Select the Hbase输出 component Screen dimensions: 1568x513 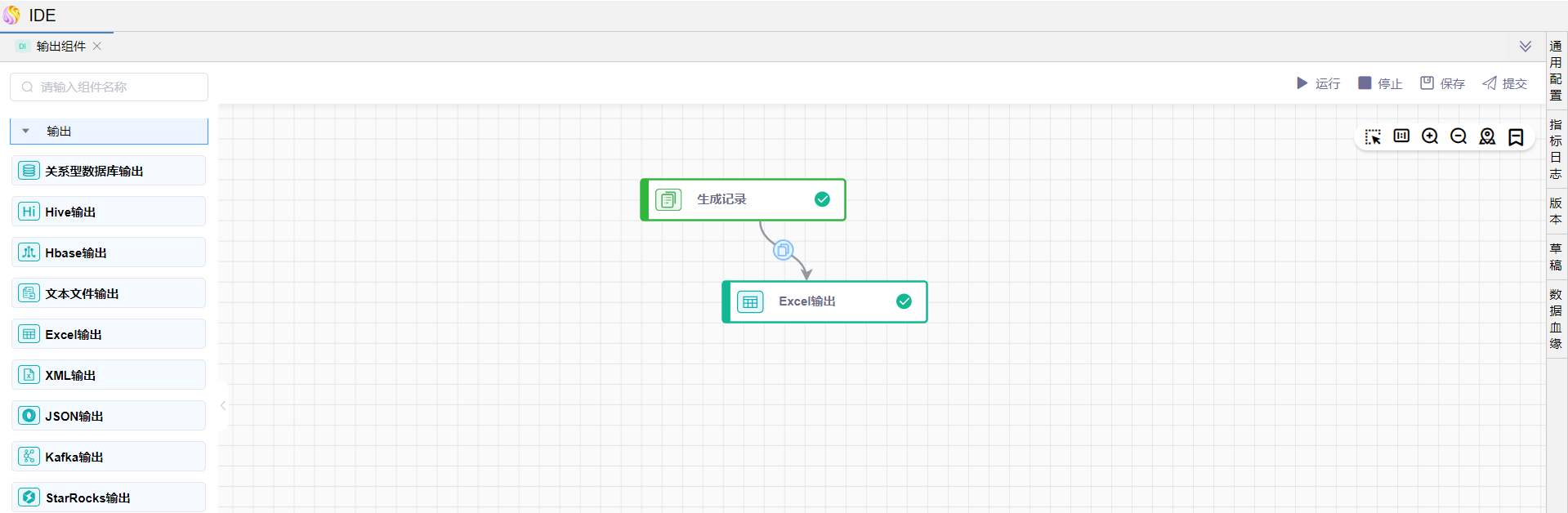(109, 252)
